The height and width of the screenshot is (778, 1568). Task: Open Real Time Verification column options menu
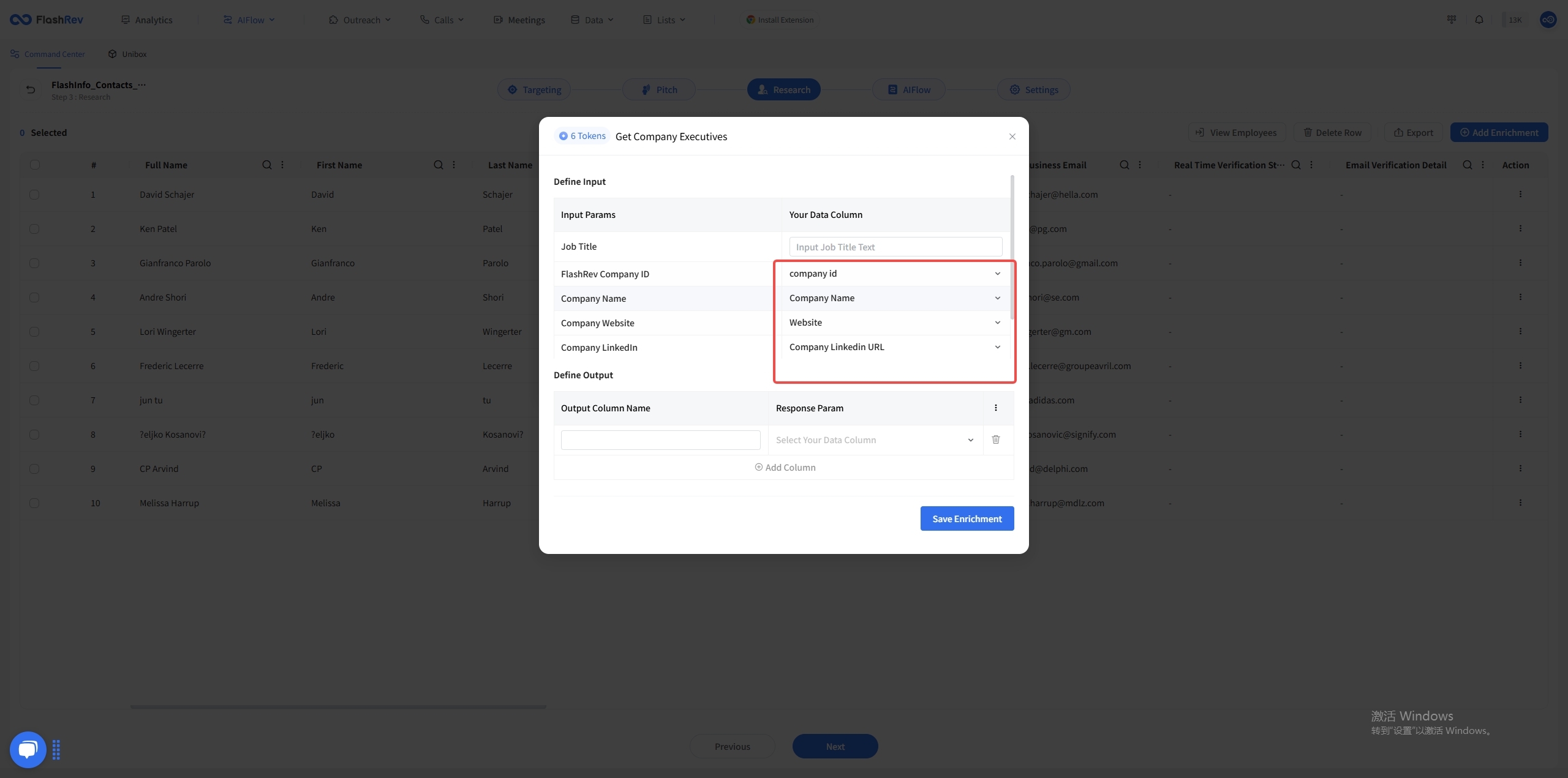click(x=1311, y=165)
